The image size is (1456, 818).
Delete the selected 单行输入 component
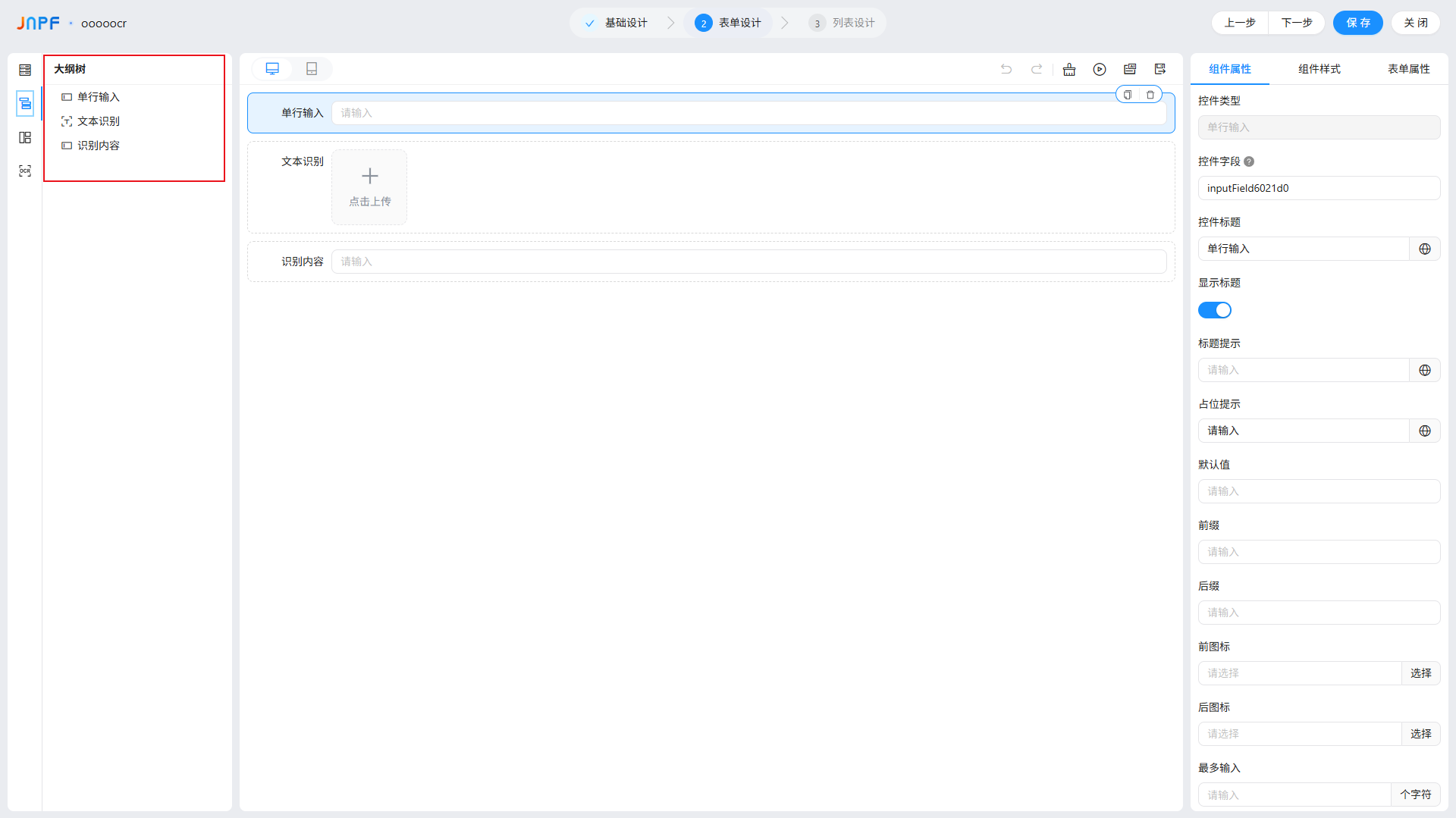point(1150,95)
